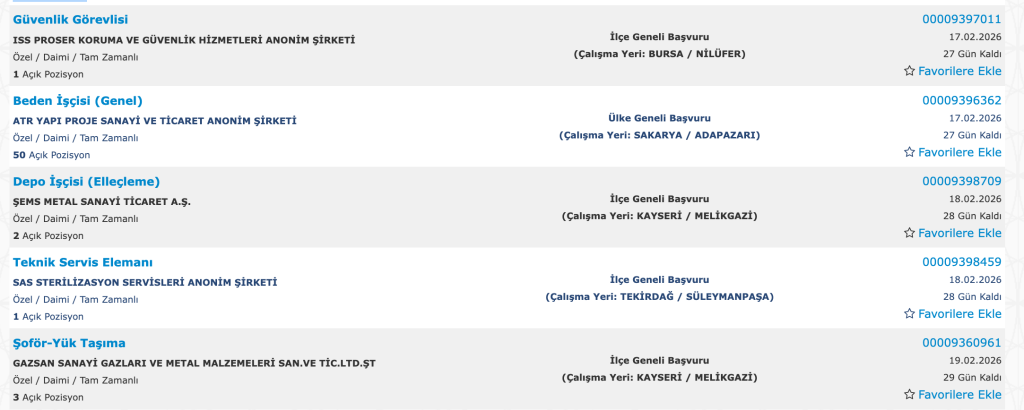Click favorite star for Beden İşçisi listing
1024x410 pixels.
click(x=909, y=152)
